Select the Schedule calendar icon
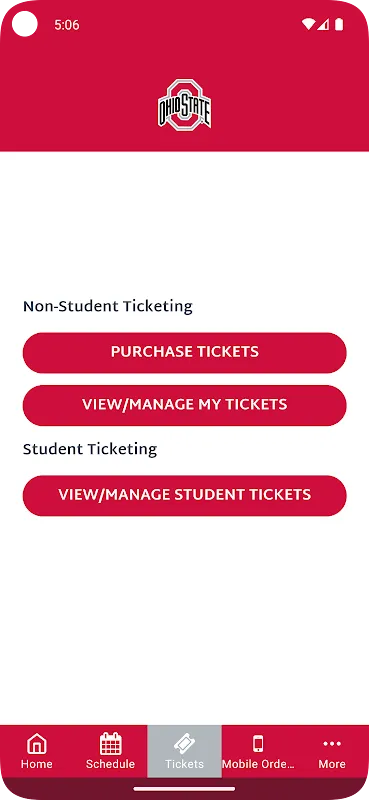Viewport: 369px width, 800px height. pyautogui.click(x=110, y=744)
